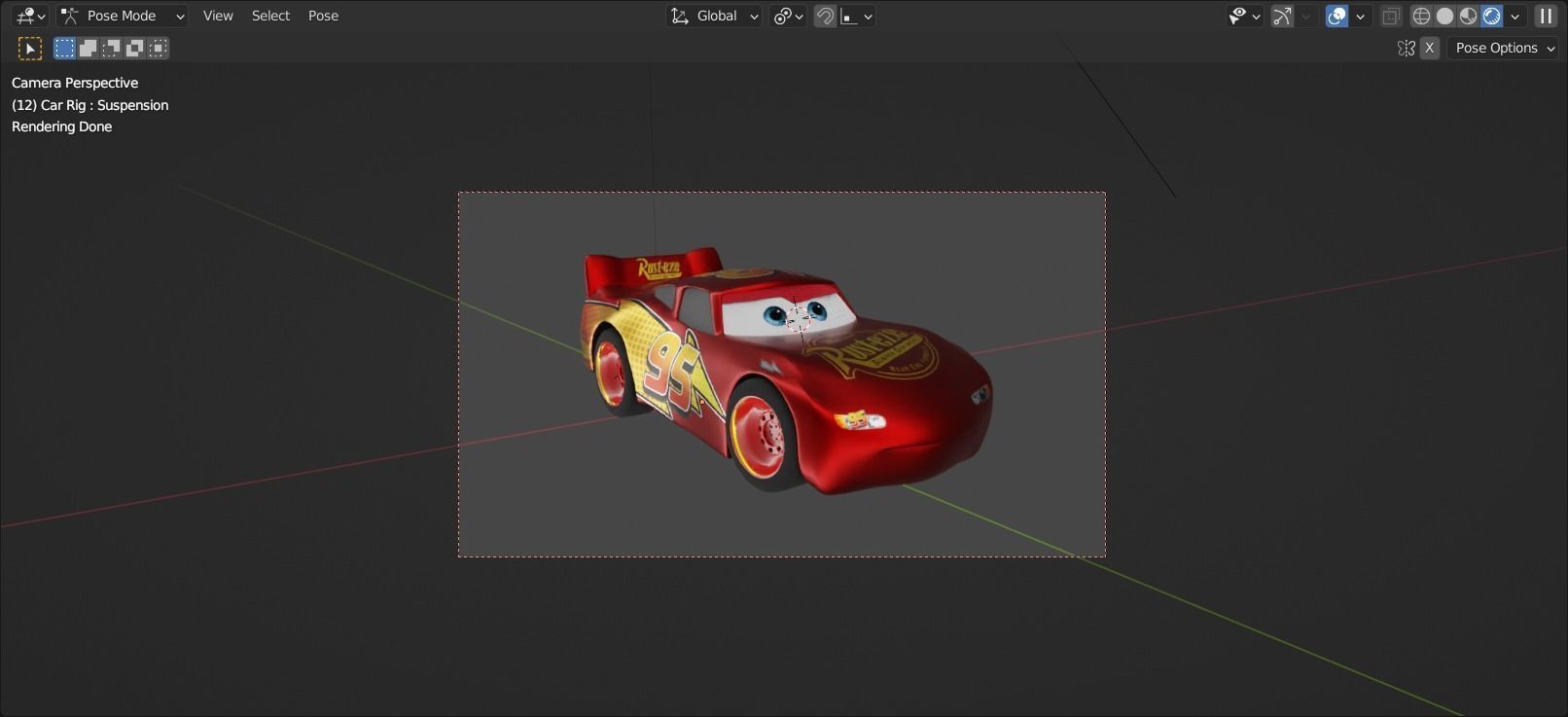This screenshot has height=717, width=1568.
Task: Select the tweak select tool icon
Action: coord(30,48)
